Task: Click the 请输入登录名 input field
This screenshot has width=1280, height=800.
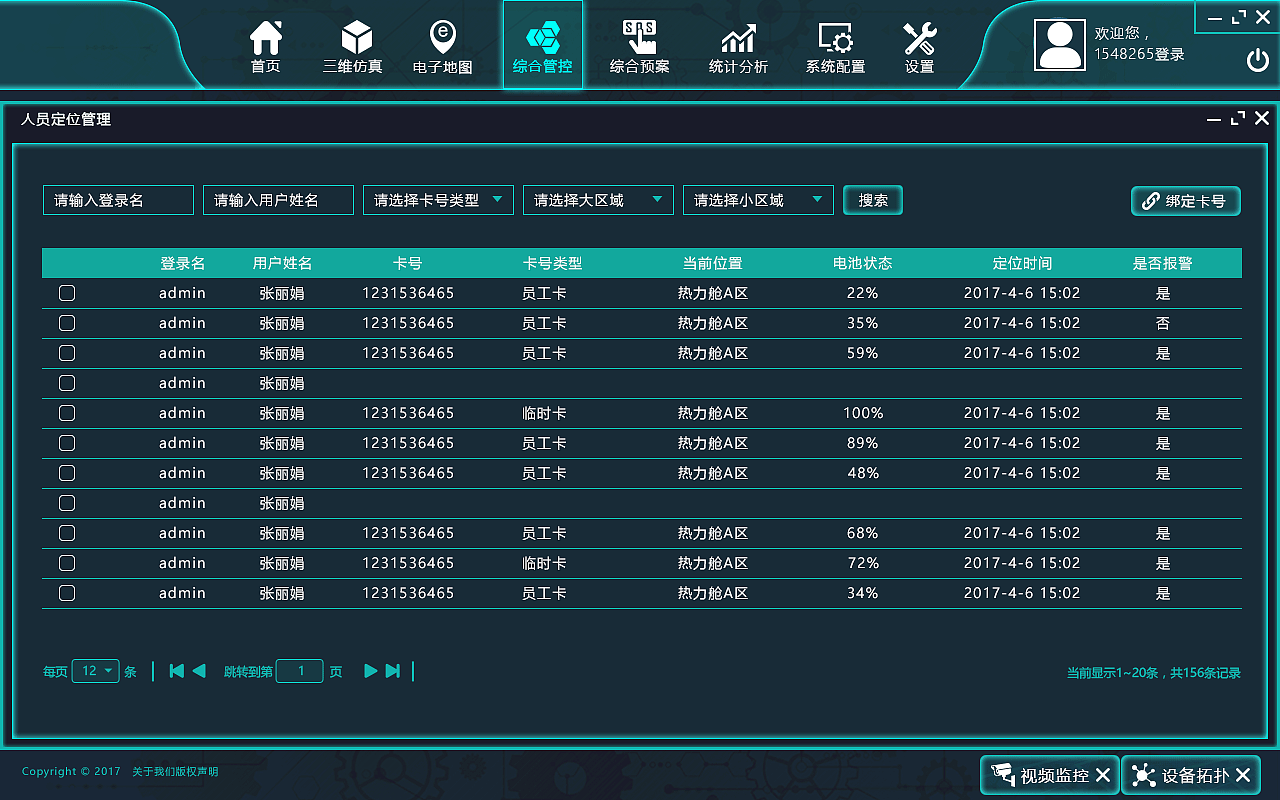Action: pos(118,200)
